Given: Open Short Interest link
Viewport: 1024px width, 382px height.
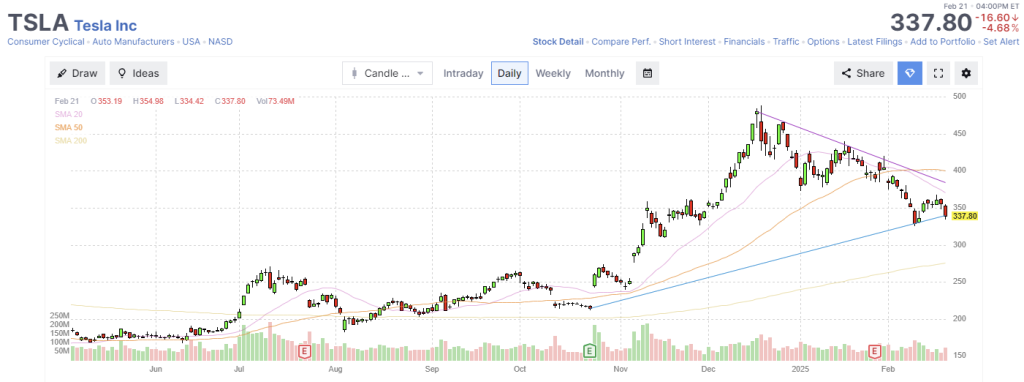Looking at the screenshot, I should point(687,42).
